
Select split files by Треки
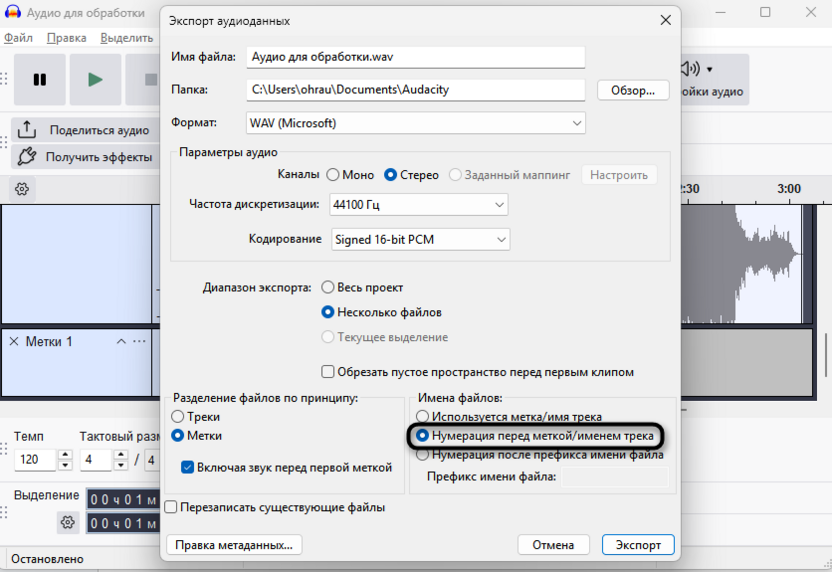tap(195, 417)
